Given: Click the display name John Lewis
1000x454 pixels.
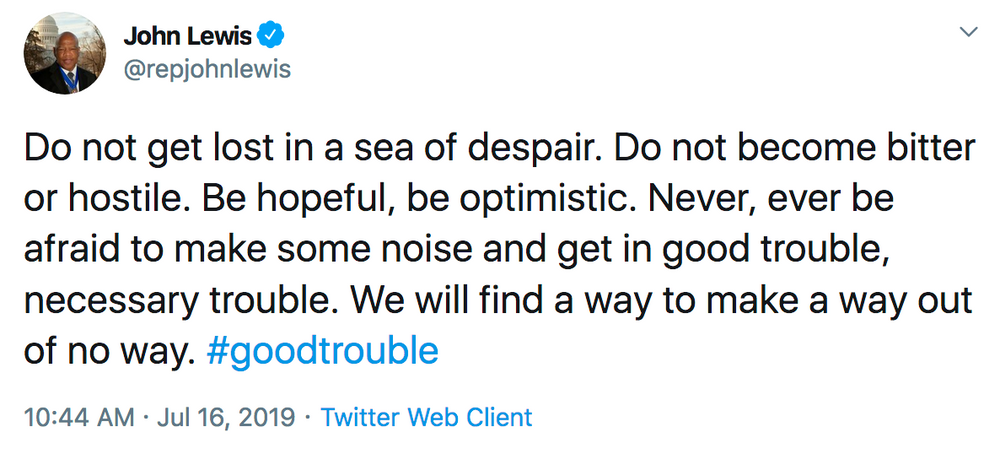Looking at the screenshot, I should [185, 36].
